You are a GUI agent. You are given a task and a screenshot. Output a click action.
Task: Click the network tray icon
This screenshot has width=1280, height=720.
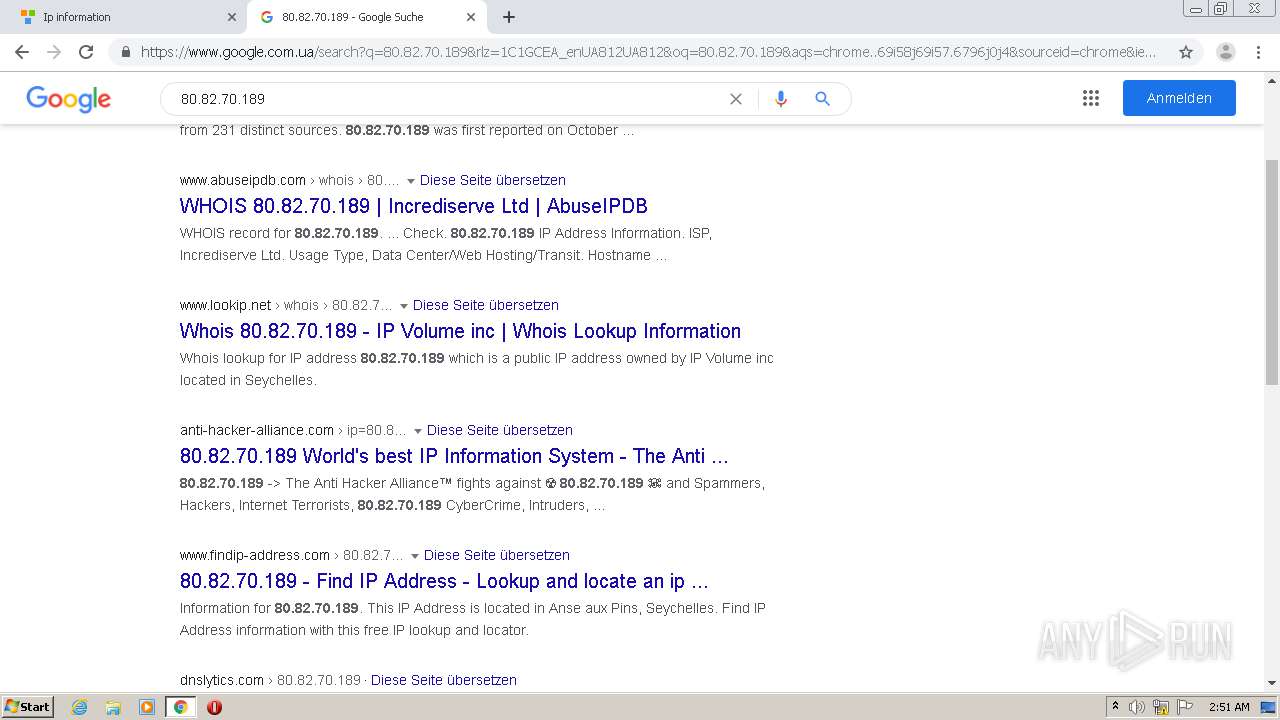coord(1161,707)
